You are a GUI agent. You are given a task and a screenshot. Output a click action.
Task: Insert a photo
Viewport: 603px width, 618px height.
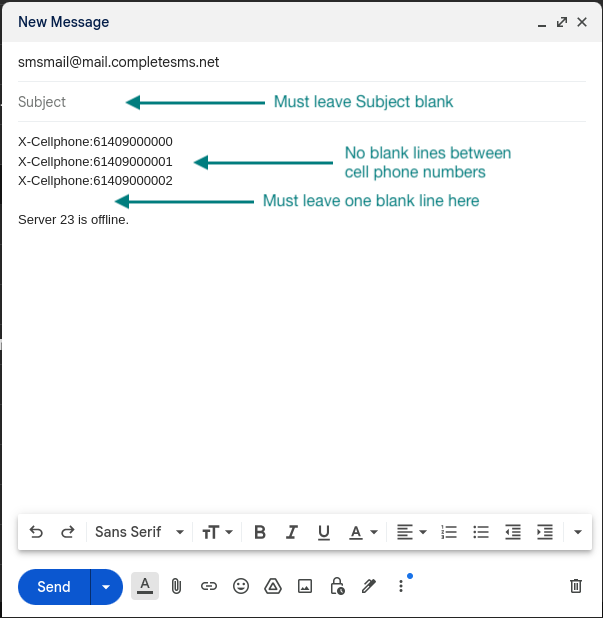click(x=305, y=586)
